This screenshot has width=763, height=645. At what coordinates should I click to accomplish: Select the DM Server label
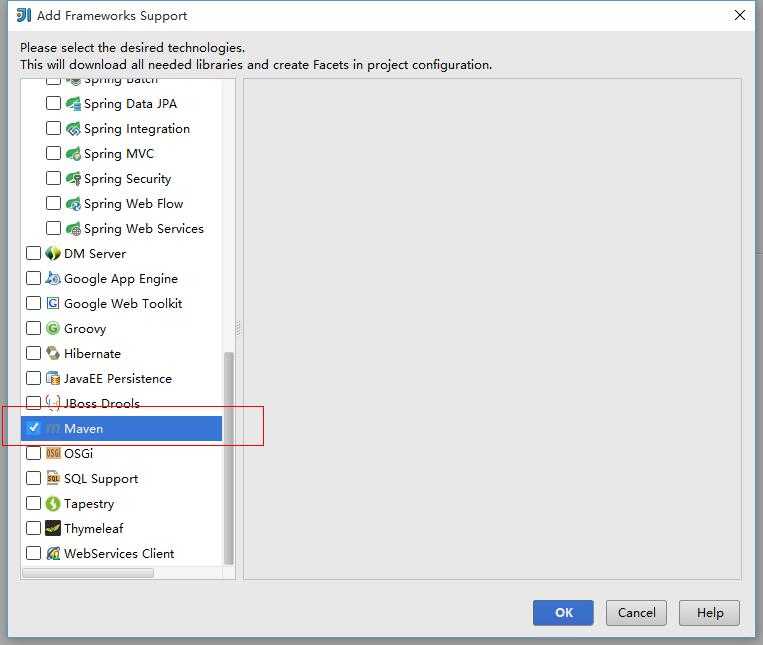95,253
